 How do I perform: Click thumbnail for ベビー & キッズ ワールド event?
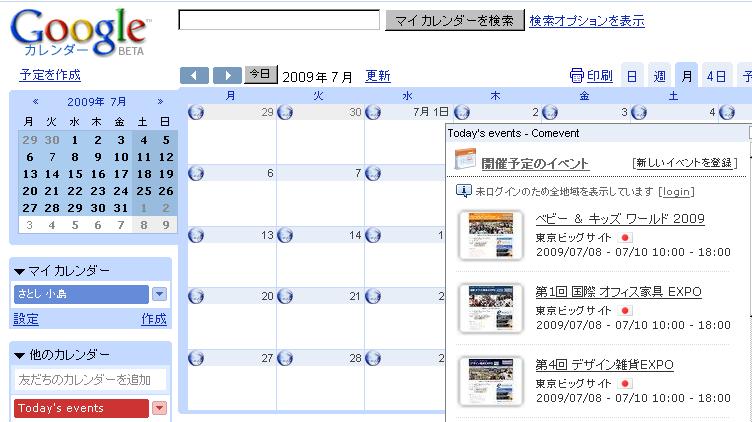tap(491, 235)
